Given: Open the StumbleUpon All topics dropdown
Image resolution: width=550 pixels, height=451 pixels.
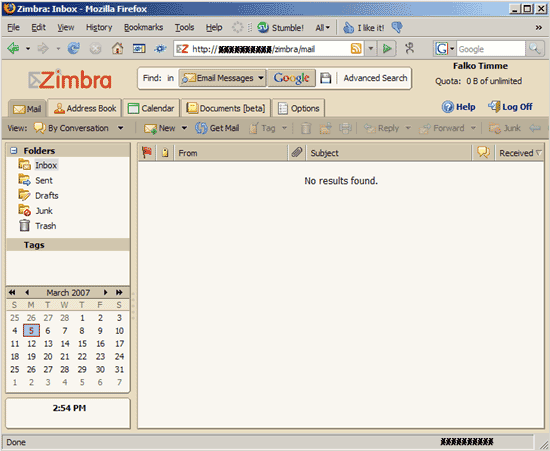Looking at the screenshot, I should pos(323,27).
